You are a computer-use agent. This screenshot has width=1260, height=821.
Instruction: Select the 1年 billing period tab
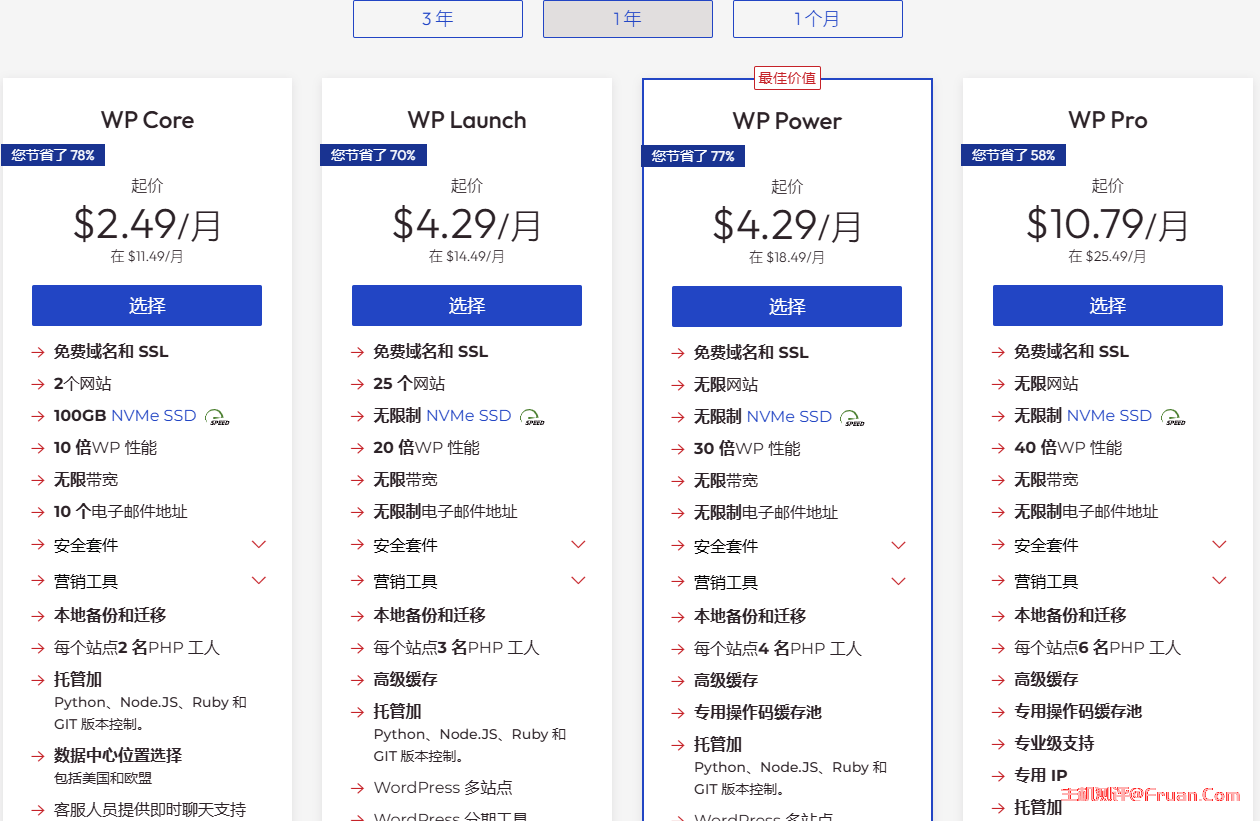(x=627, y=19)
